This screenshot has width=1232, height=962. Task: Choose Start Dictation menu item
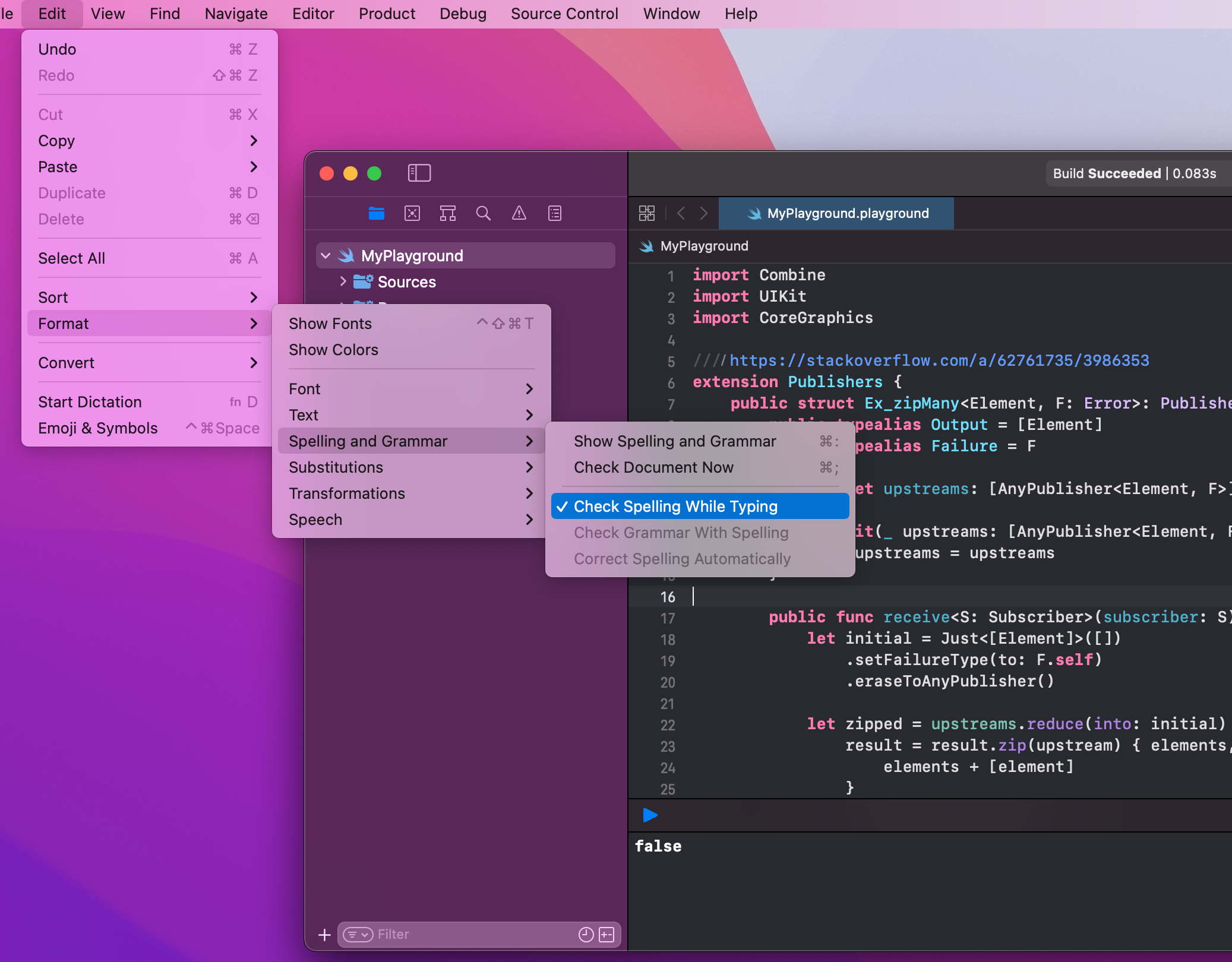point(149,402)
